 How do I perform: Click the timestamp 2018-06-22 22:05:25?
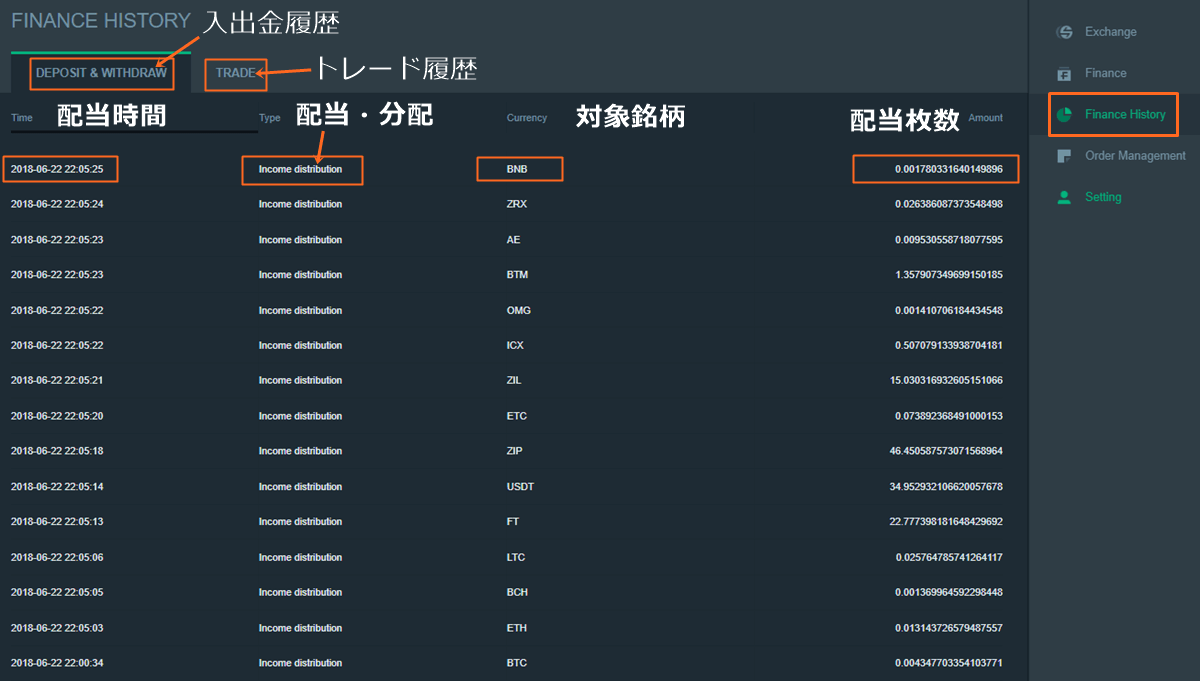pos(60,168)
